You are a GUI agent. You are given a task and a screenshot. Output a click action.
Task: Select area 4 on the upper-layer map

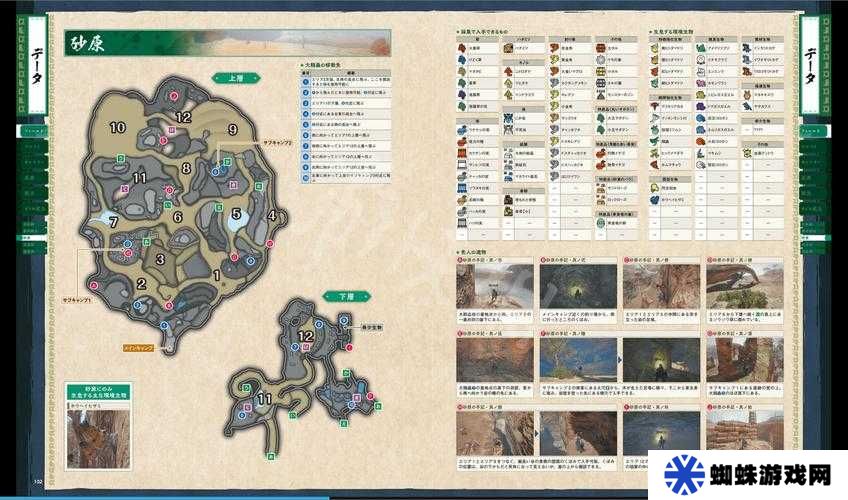click(272, 216)
